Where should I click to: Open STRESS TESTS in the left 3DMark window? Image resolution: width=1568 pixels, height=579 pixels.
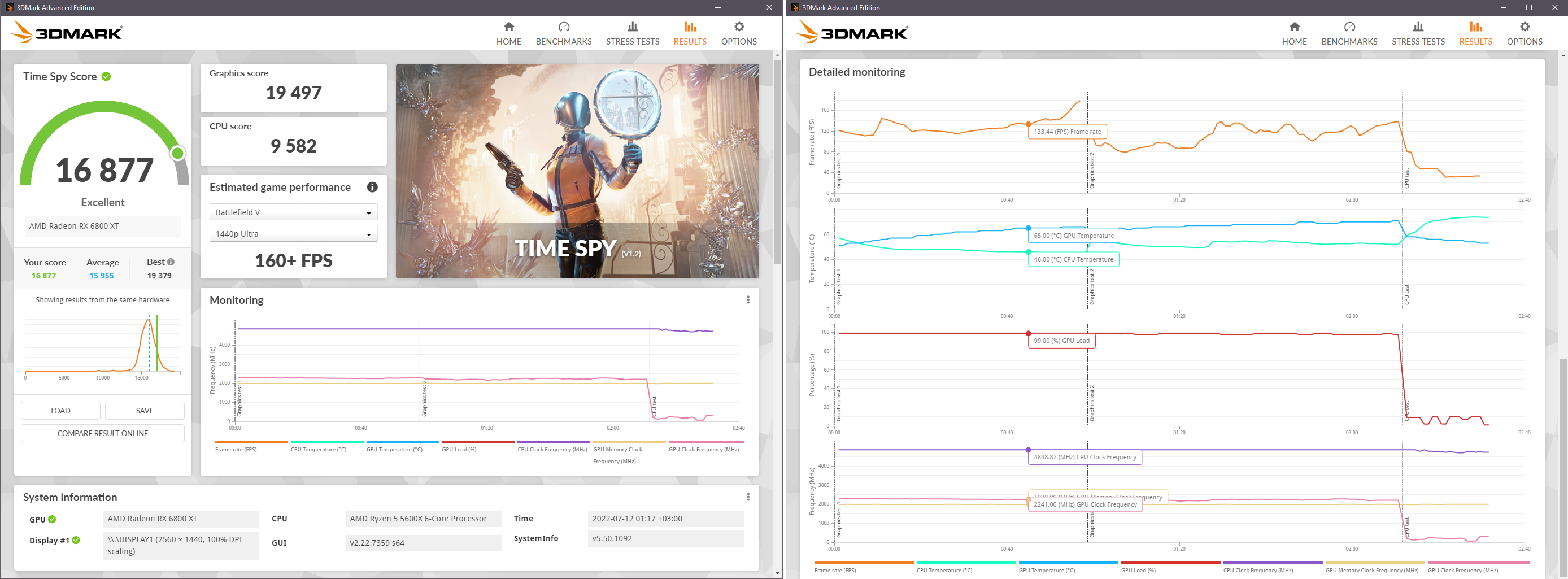(633, 33)
